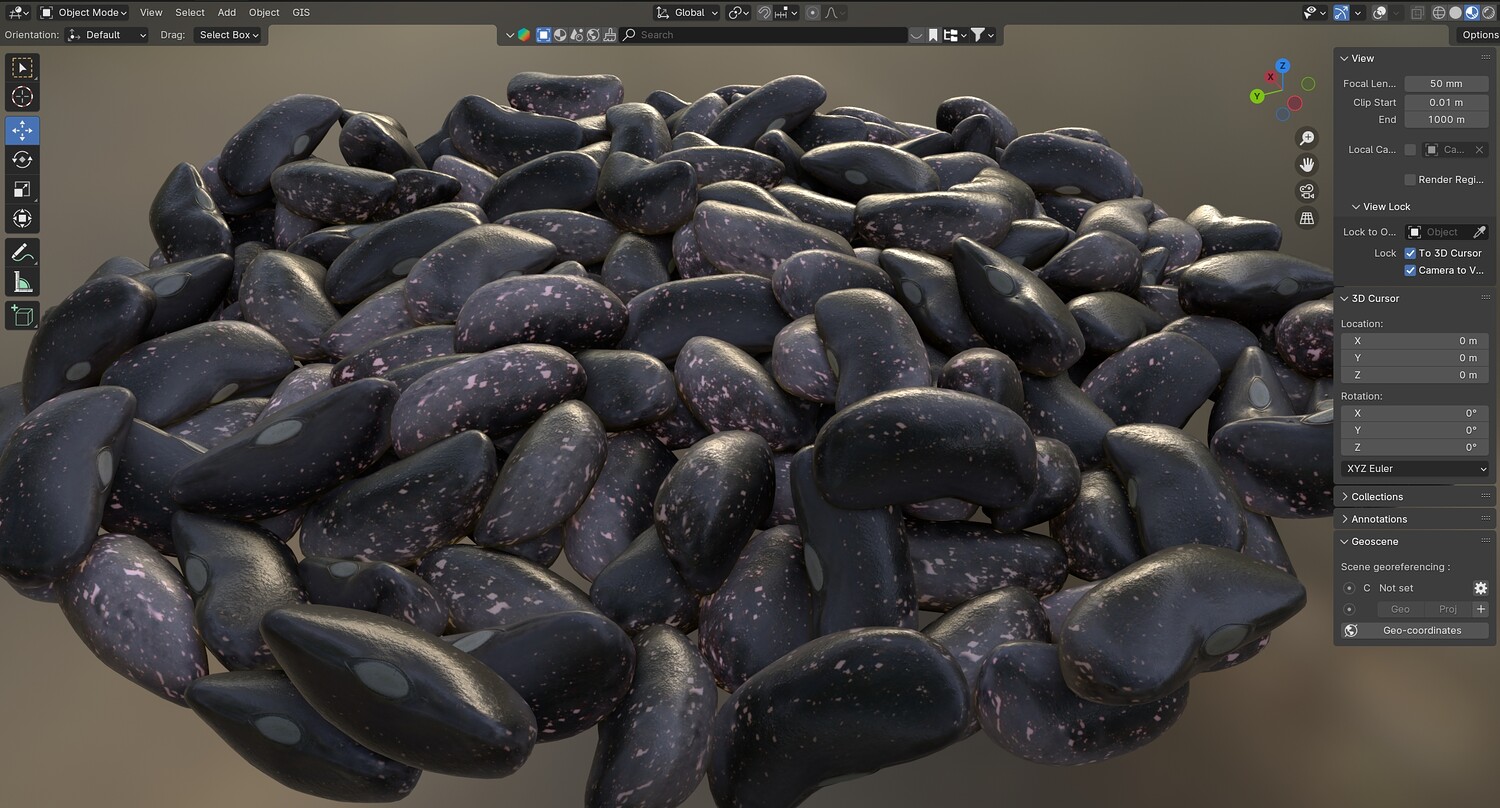Click the Clip Start 0.01 m field

[x=1446, y=102]
